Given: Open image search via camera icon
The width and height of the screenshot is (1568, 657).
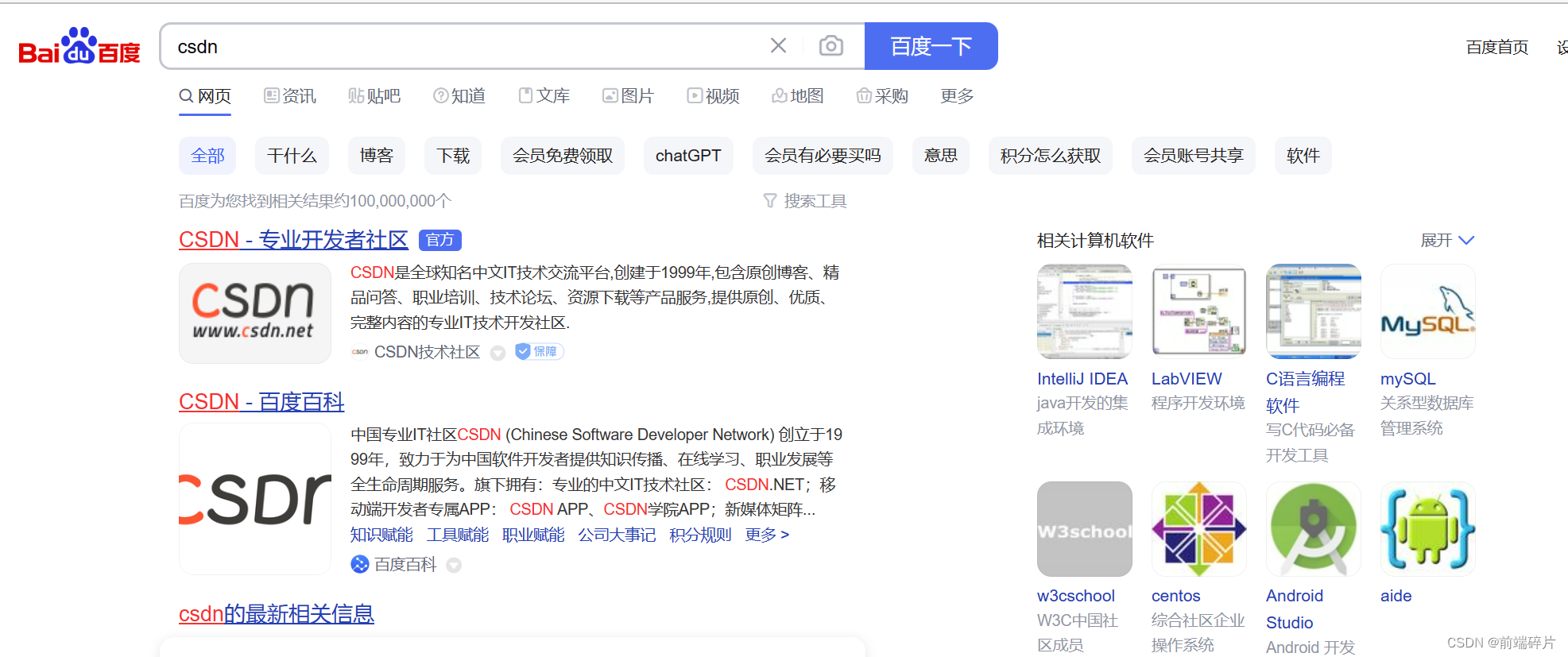Looking at the screenshot, I should coord(830,46).
